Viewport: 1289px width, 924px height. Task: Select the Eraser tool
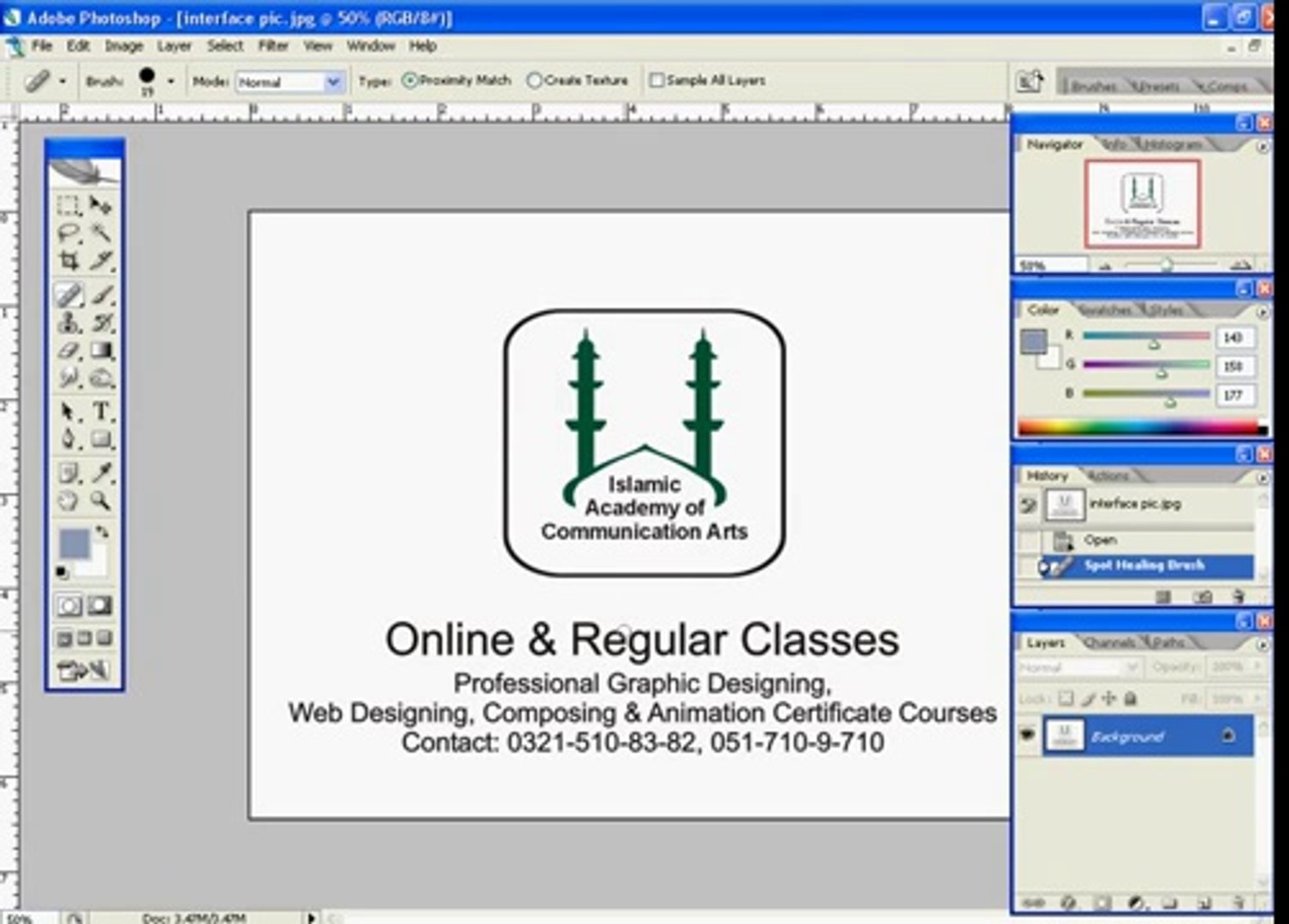point(68,350)
